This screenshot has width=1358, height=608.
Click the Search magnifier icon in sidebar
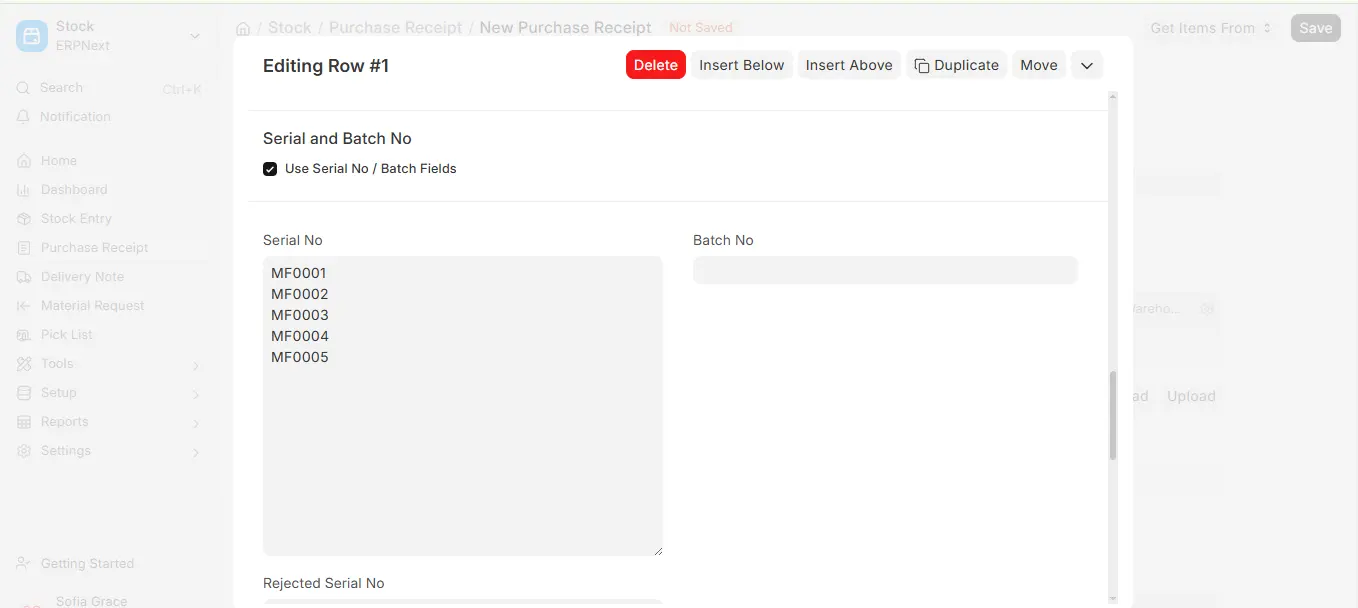[x=24, y=88]
